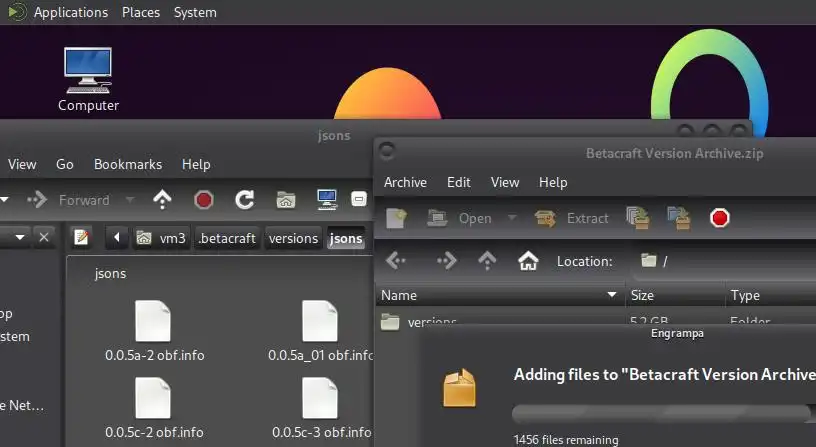Sort archive list by Size column

[675, 296]
